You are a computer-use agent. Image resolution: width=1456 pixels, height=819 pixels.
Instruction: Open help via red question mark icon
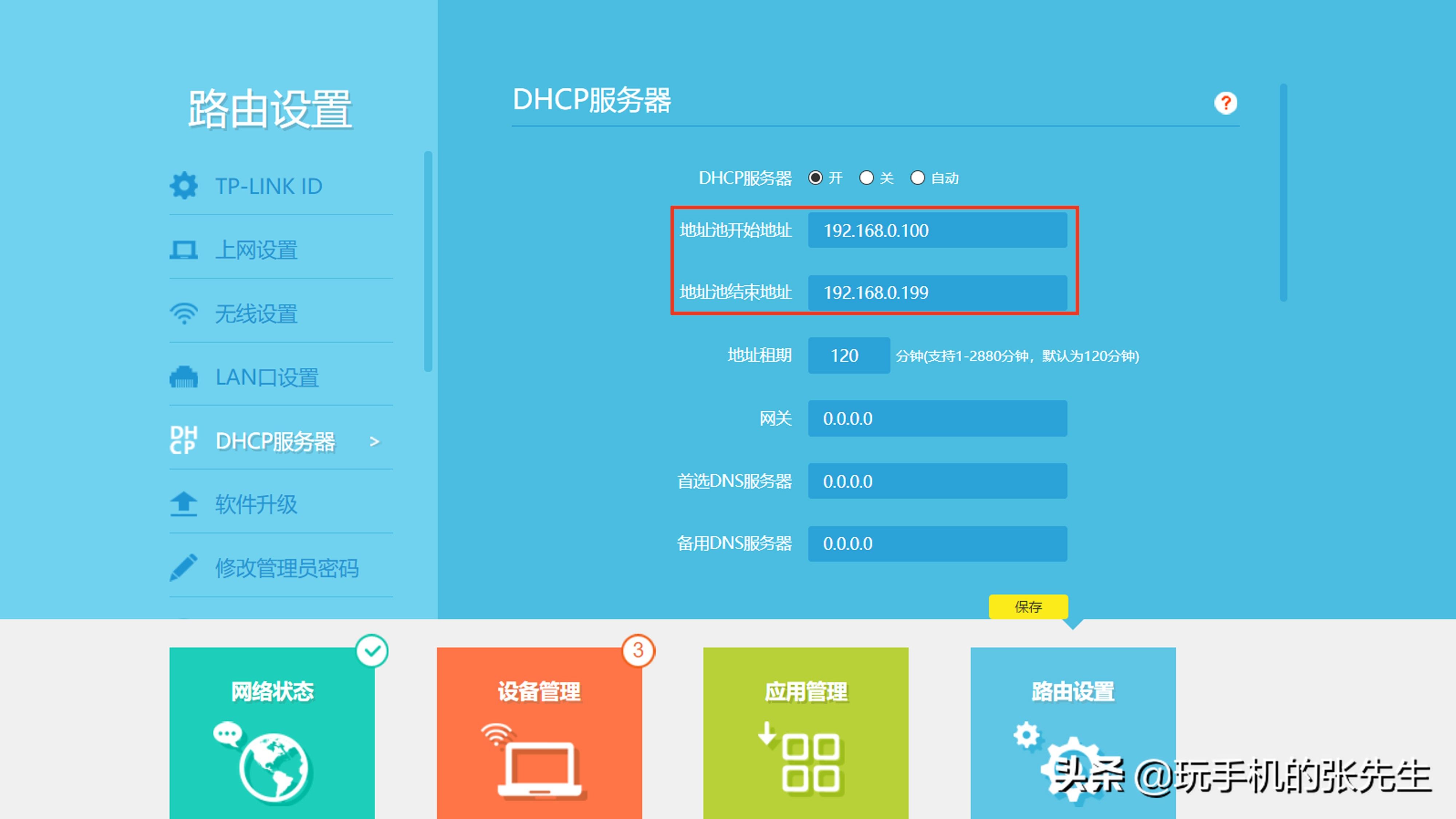click(x=1225, y=103)
